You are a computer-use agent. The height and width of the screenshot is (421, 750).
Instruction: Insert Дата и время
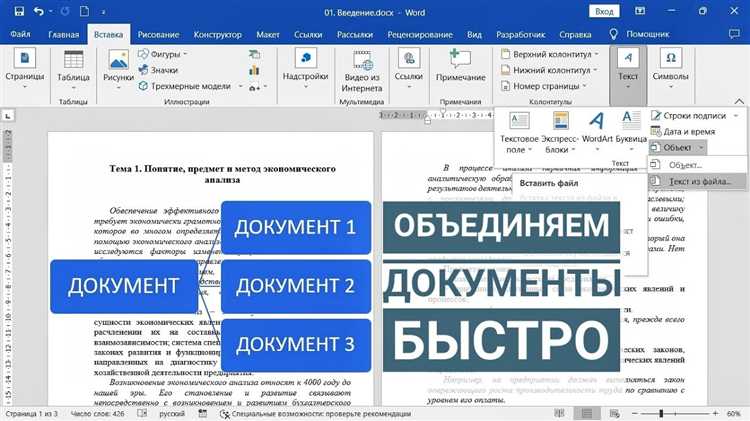[x=683, y=132]
